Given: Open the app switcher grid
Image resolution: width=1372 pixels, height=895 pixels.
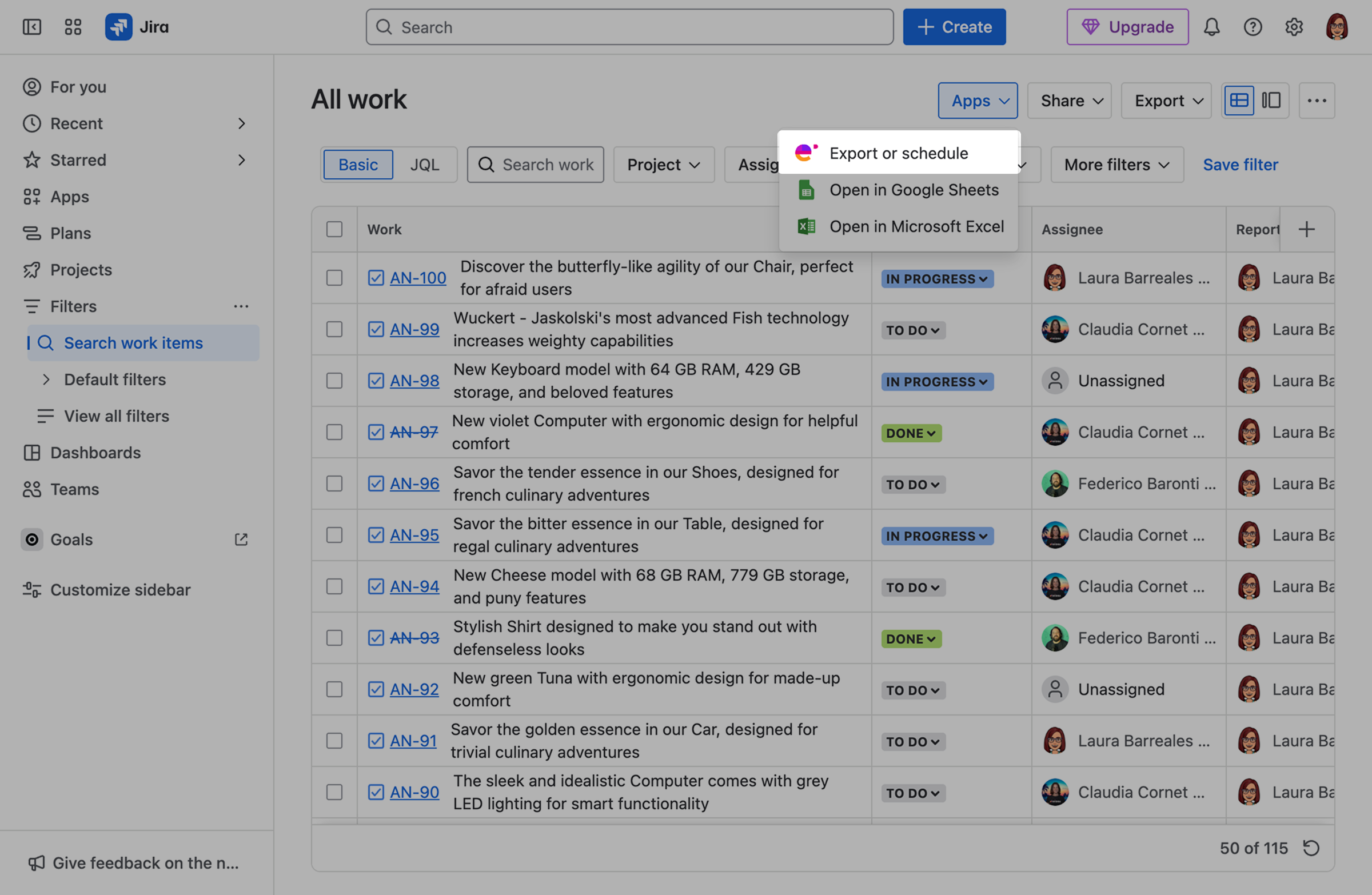Looking at the screenshot, I should 73,26.
